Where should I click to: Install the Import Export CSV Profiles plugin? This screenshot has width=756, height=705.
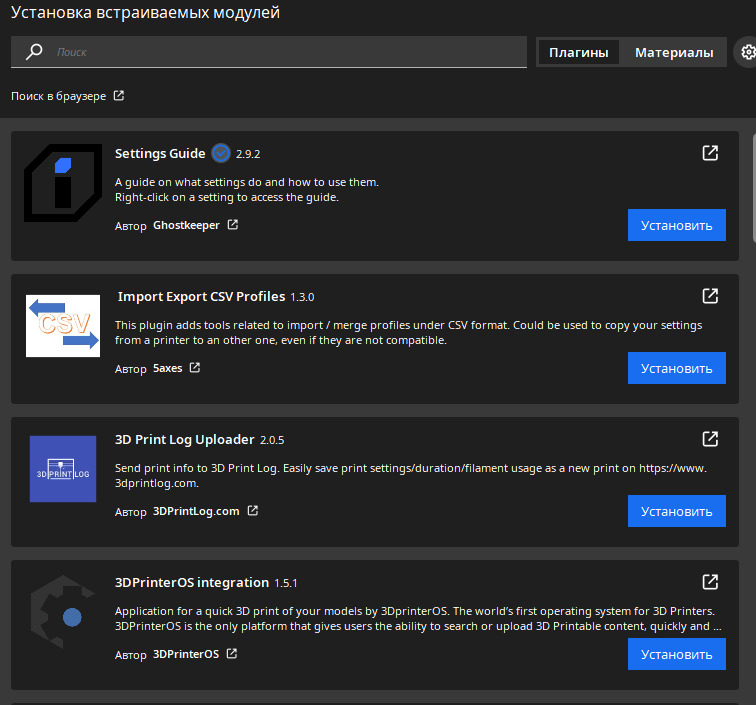pyautogui.click(x=676, y=368)
